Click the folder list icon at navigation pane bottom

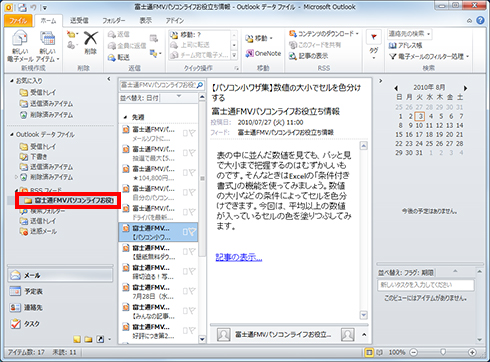[x=88, y=339]
